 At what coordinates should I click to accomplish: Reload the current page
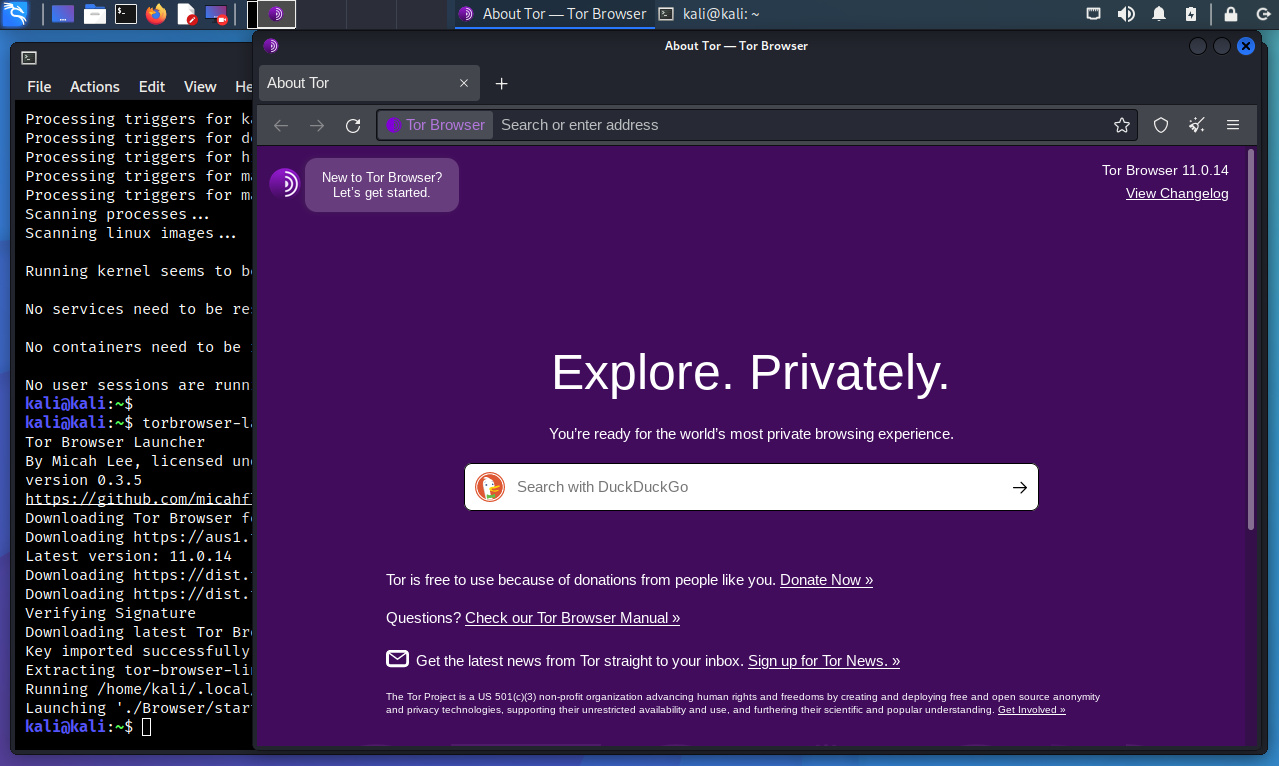pos(353,125)
